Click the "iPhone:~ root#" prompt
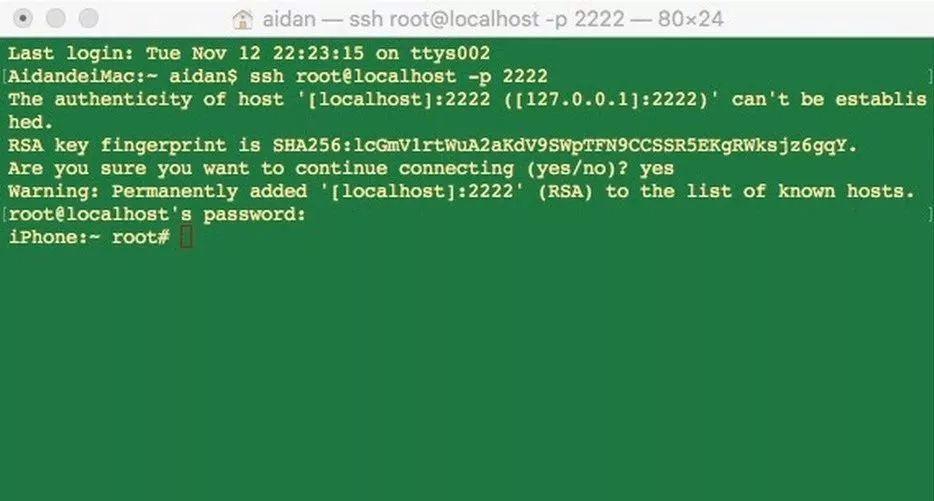This screenshot has width=934, height=501. pos(88,237)
